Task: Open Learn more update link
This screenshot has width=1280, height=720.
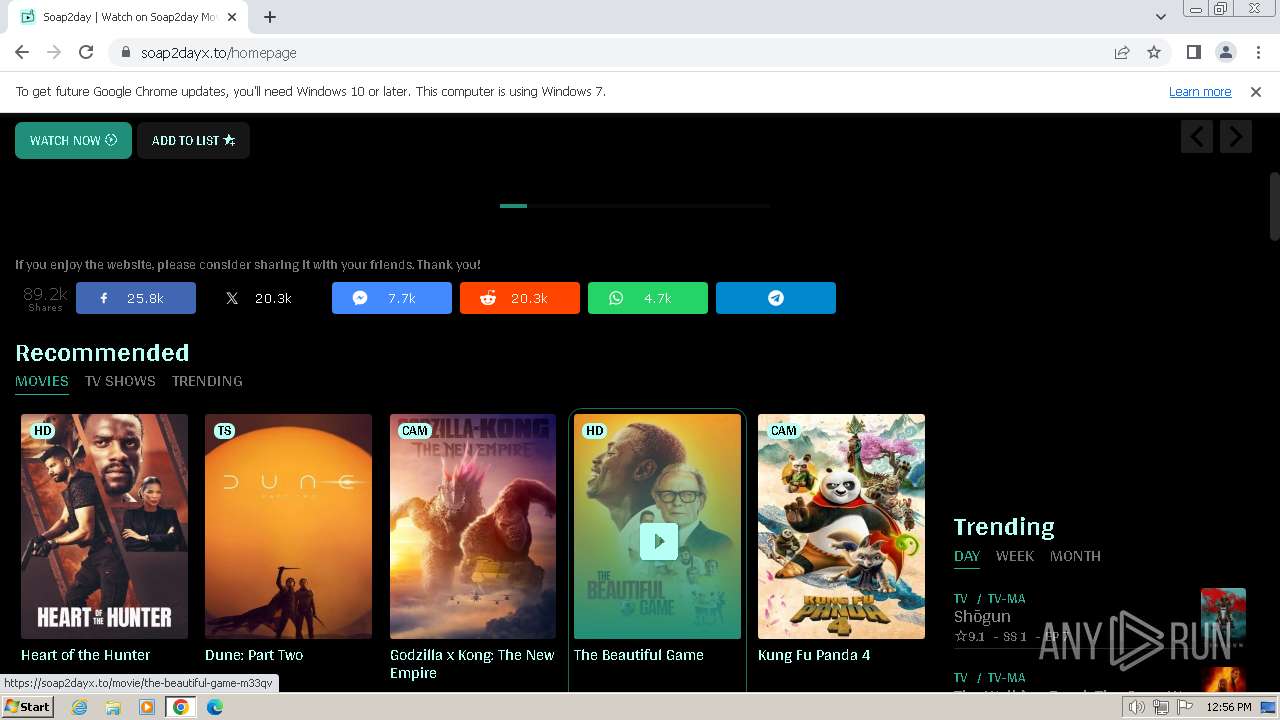Action: pos(1200,91)
